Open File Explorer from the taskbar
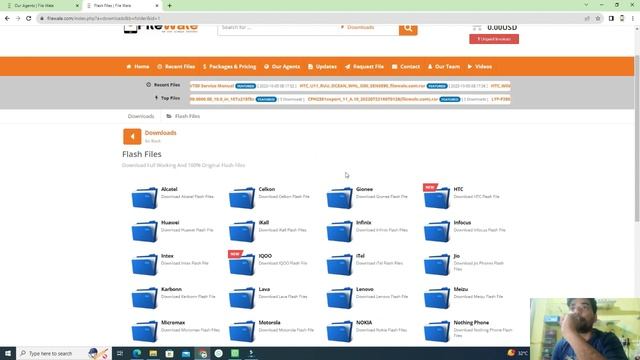Image resolution: width=640 pixels, height=360 pixels. click(x=153, y=353)
